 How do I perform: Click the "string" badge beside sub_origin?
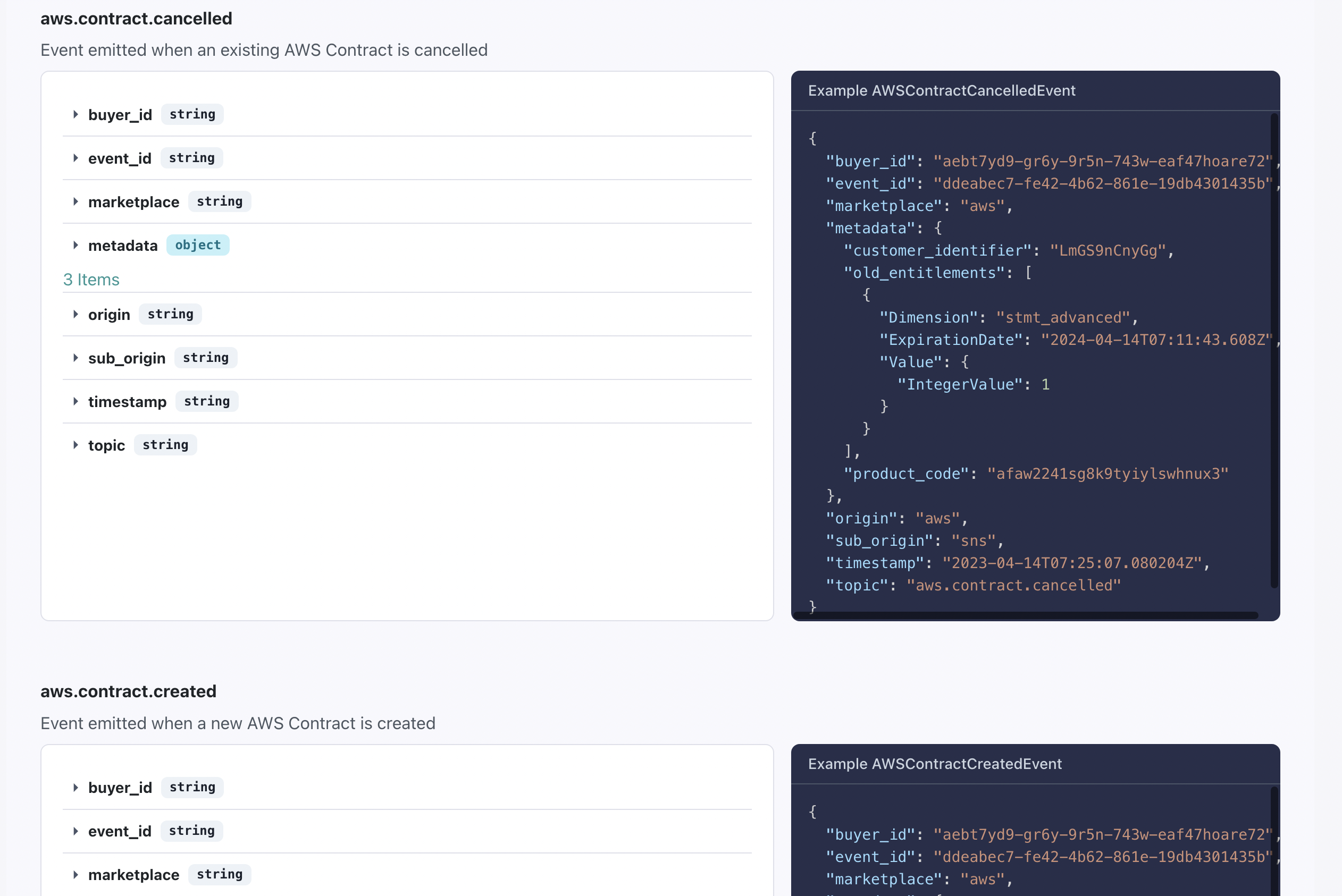point(206,358)
